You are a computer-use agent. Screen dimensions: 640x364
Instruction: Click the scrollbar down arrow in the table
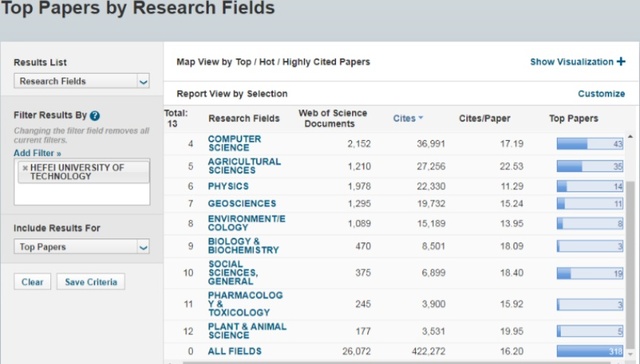[x=630, y=354]
